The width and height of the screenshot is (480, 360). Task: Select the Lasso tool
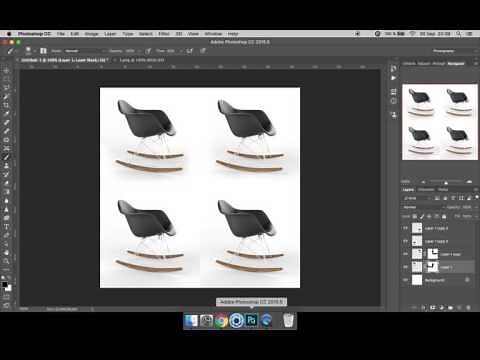point(6,88)
